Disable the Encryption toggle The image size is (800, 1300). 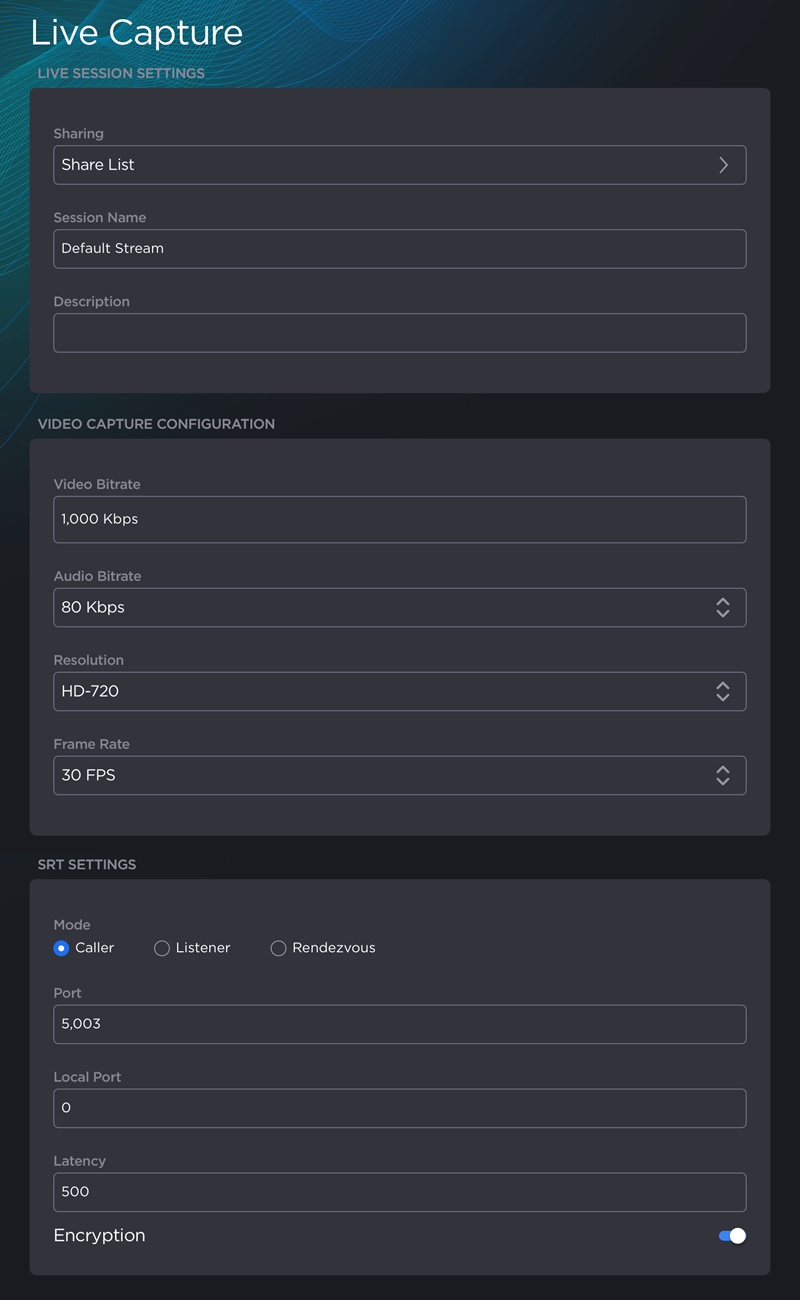(x=731, y=1236)
